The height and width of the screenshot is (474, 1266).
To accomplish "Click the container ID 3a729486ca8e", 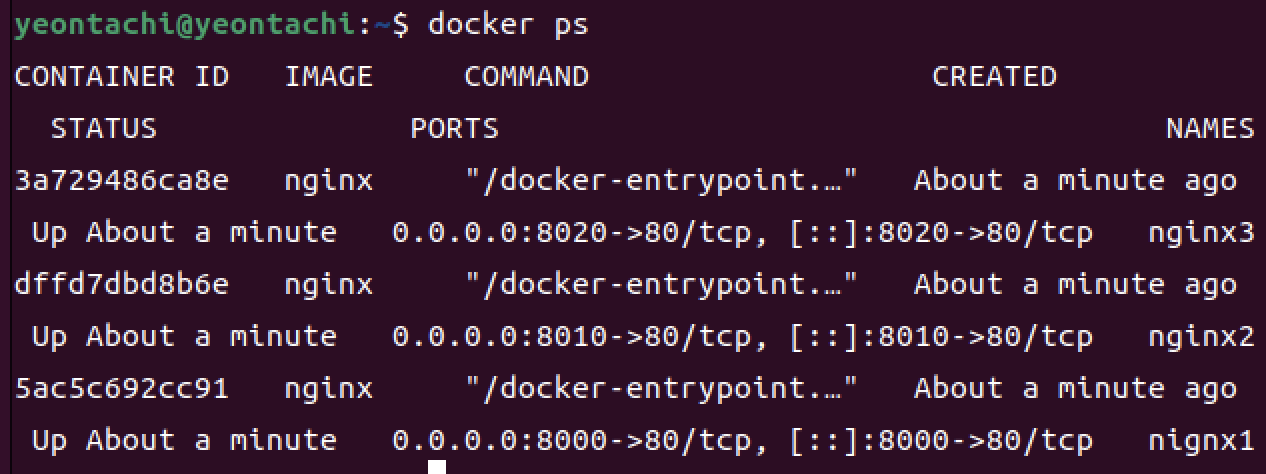I will pyautogui.click(x=121, y=181).
